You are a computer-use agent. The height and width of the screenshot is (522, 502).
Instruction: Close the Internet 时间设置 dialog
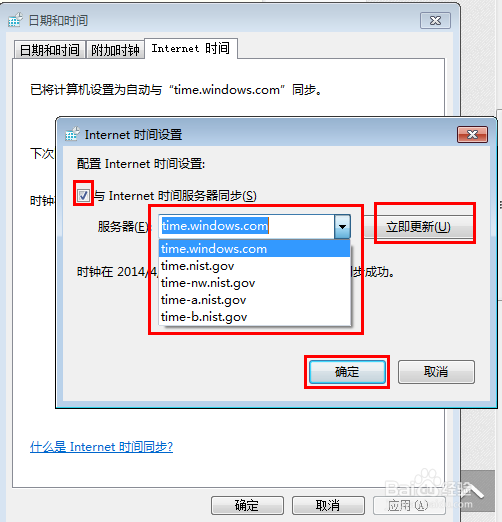pos(472,134)
